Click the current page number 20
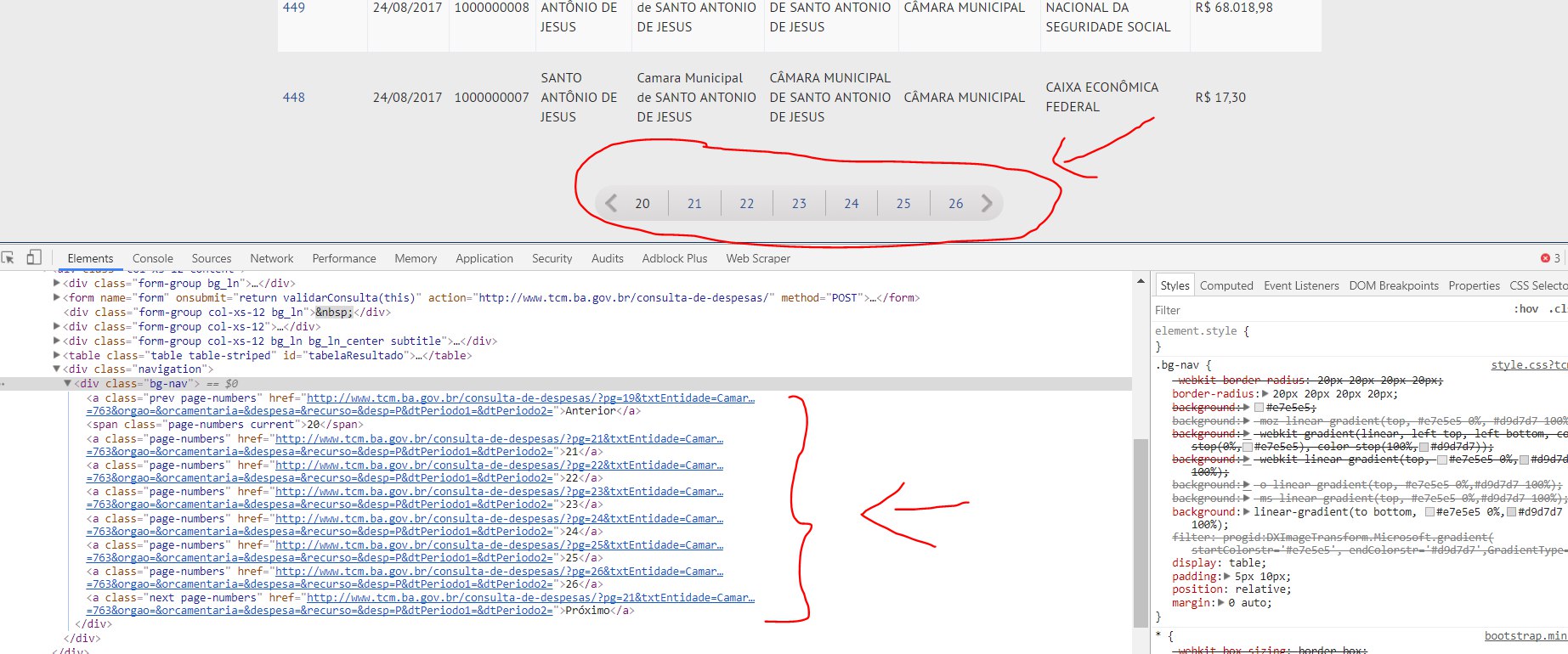Image resolution: width=1568 pixels, height=654 pixels. pyautogui.click(x=642, y=204)
